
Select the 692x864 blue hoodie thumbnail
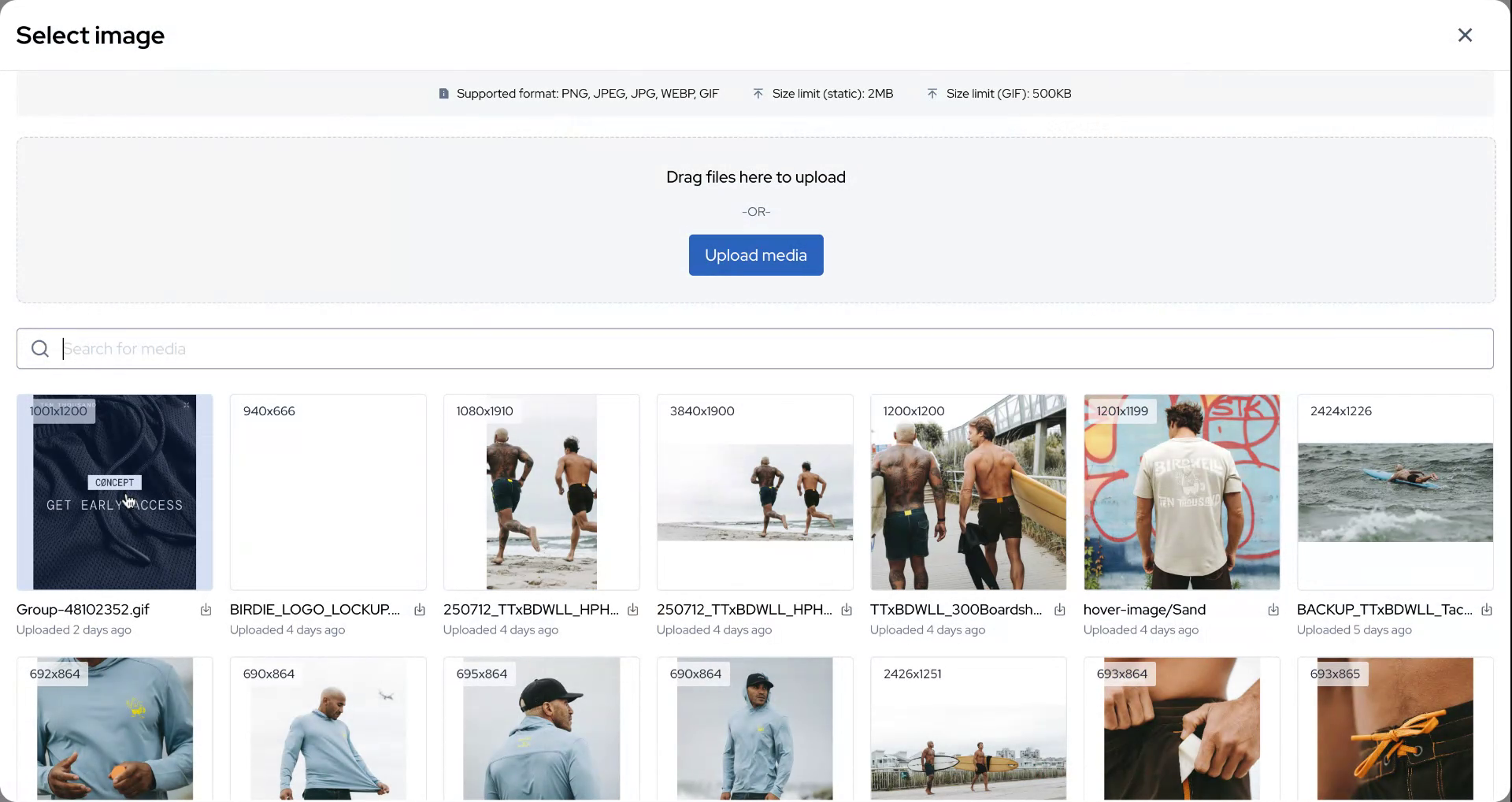(x=115, y=729)
